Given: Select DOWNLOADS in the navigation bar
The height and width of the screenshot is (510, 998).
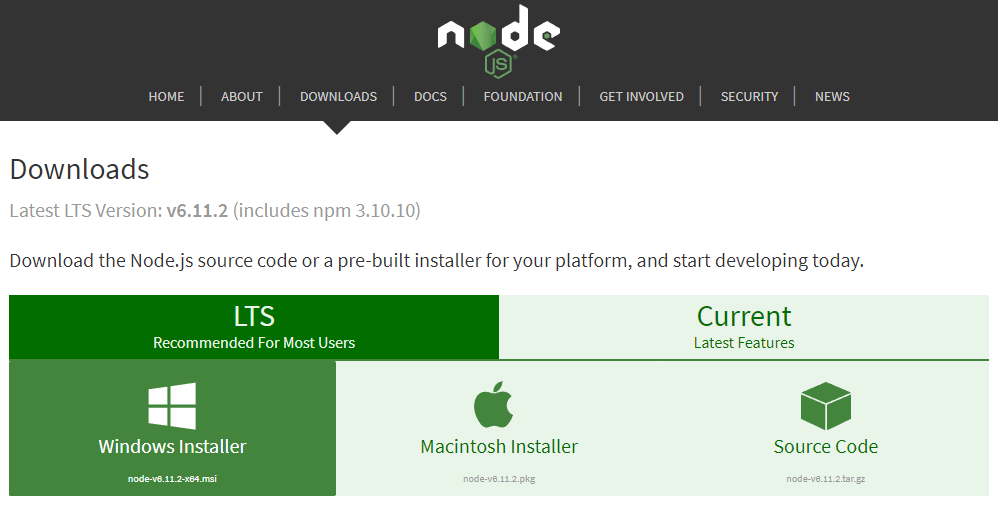Looking at the screenshot, I should 338,97.
